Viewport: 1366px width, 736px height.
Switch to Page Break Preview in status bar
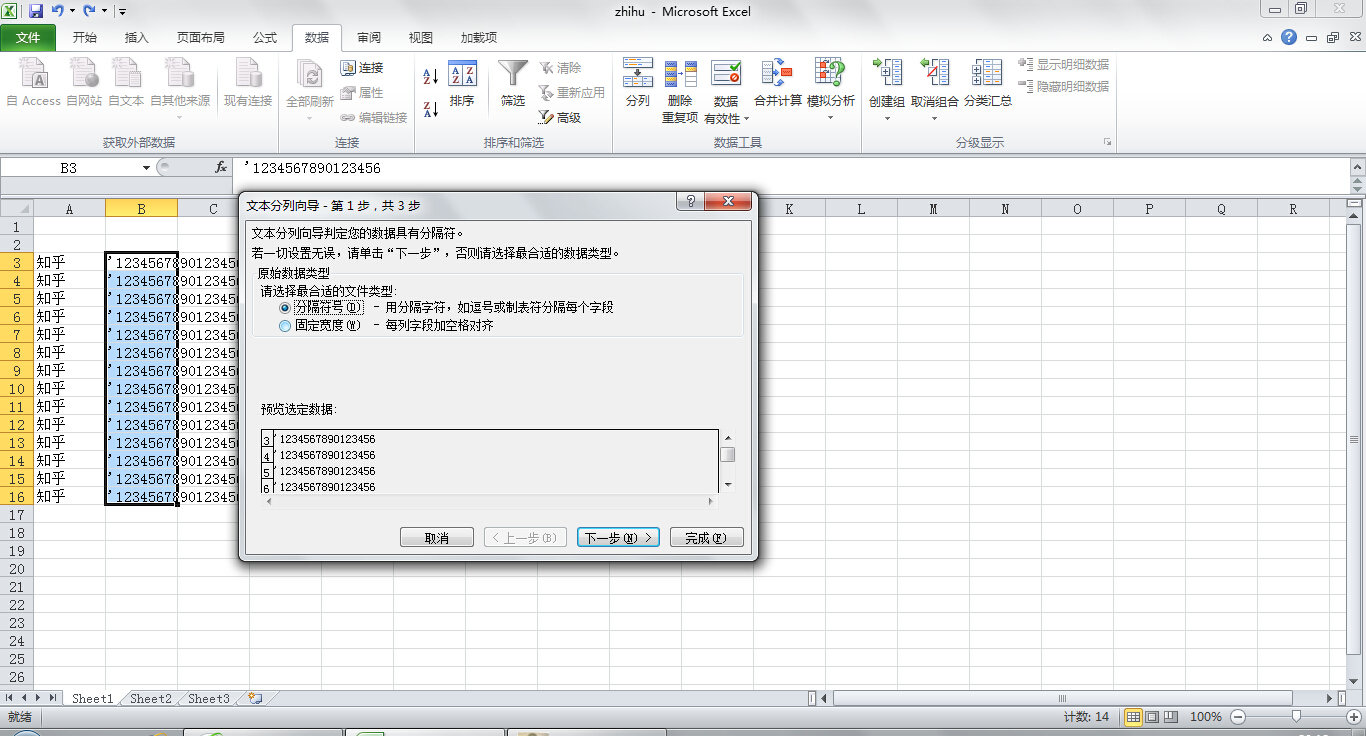point(1171,717)
